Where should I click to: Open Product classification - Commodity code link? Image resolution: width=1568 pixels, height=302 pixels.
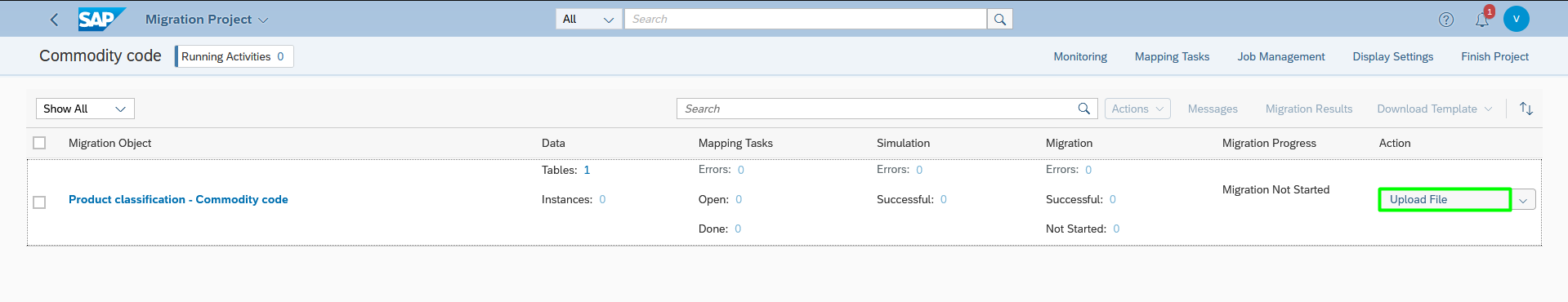tap(178, 199)
